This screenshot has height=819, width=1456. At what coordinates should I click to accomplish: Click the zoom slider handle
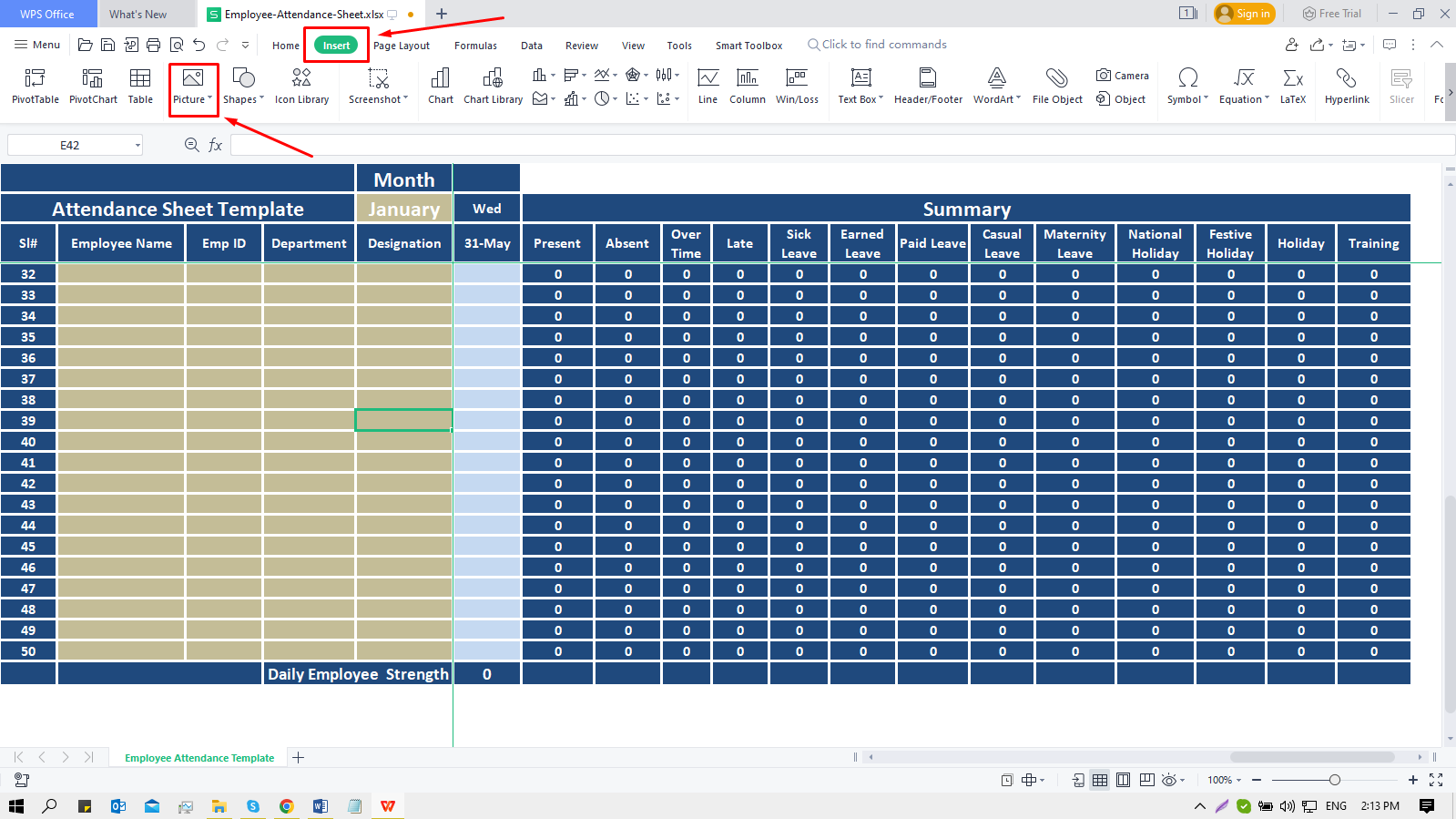pyautogui.click(x=1334, y=780)
